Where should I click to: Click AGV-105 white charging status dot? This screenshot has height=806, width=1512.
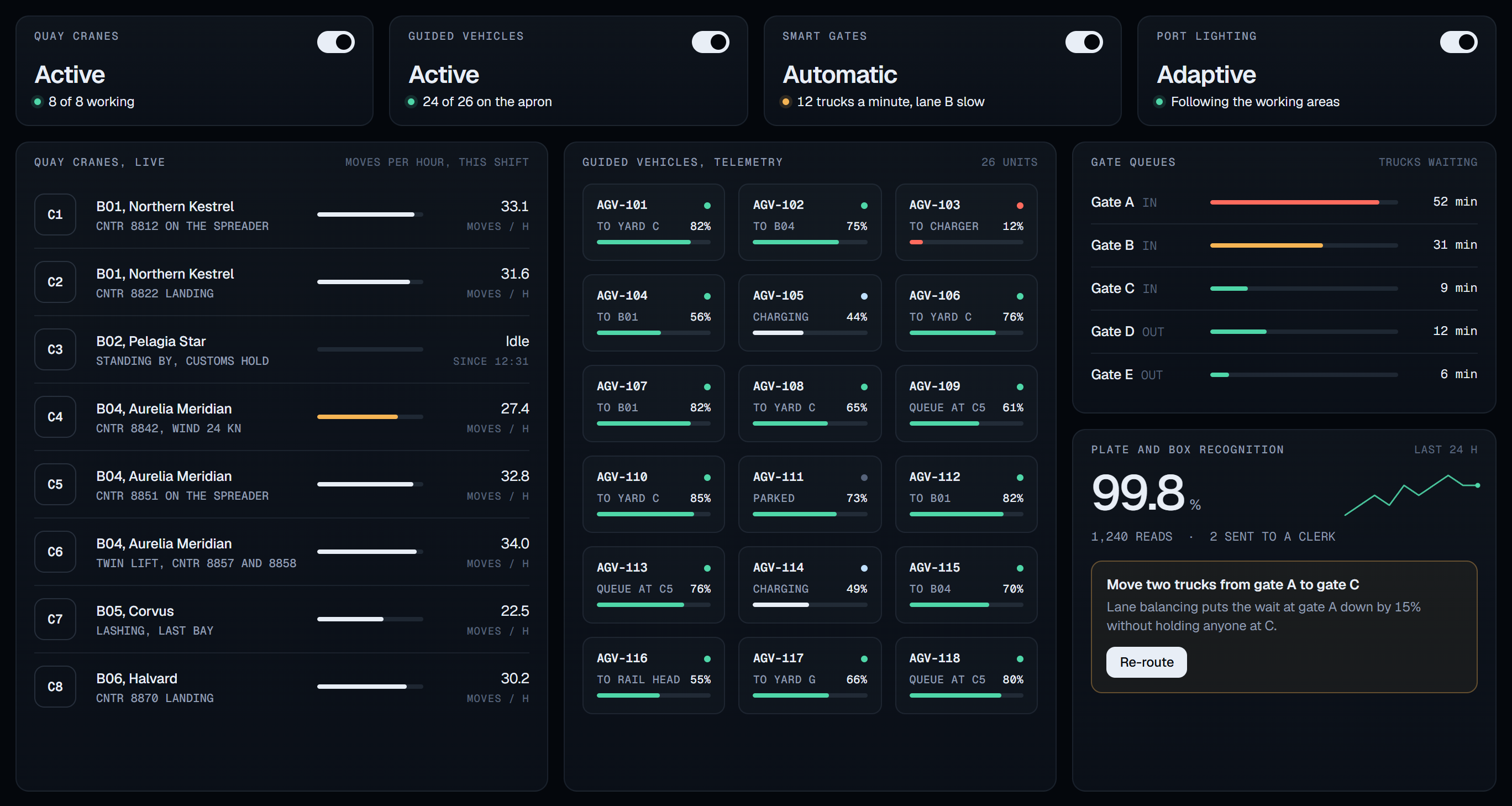[x=864, y=296]
